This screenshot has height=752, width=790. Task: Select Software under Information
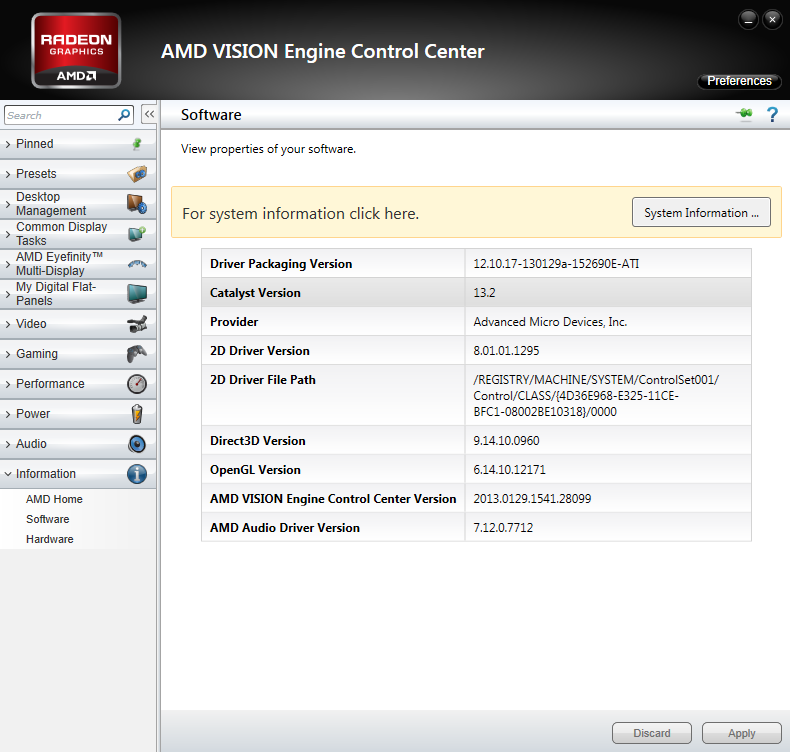pos(48,519)
